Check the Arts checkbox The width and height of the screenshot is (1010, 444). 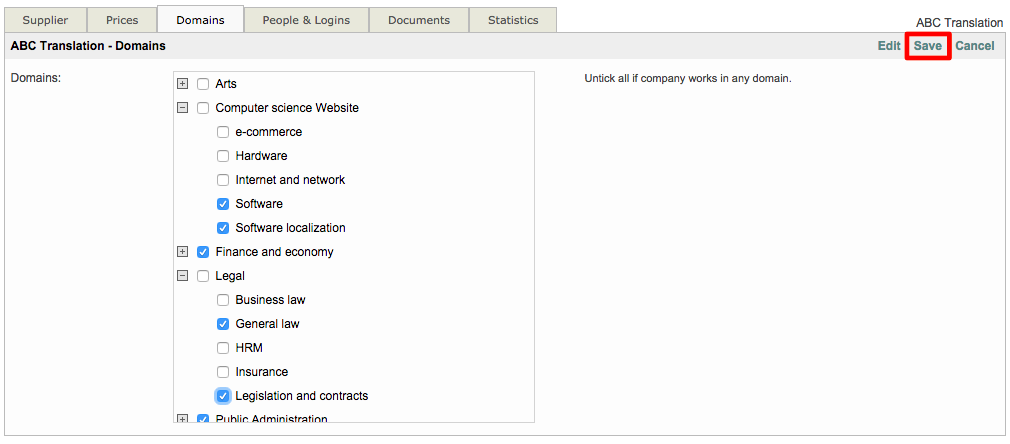(x=203, y=84)
